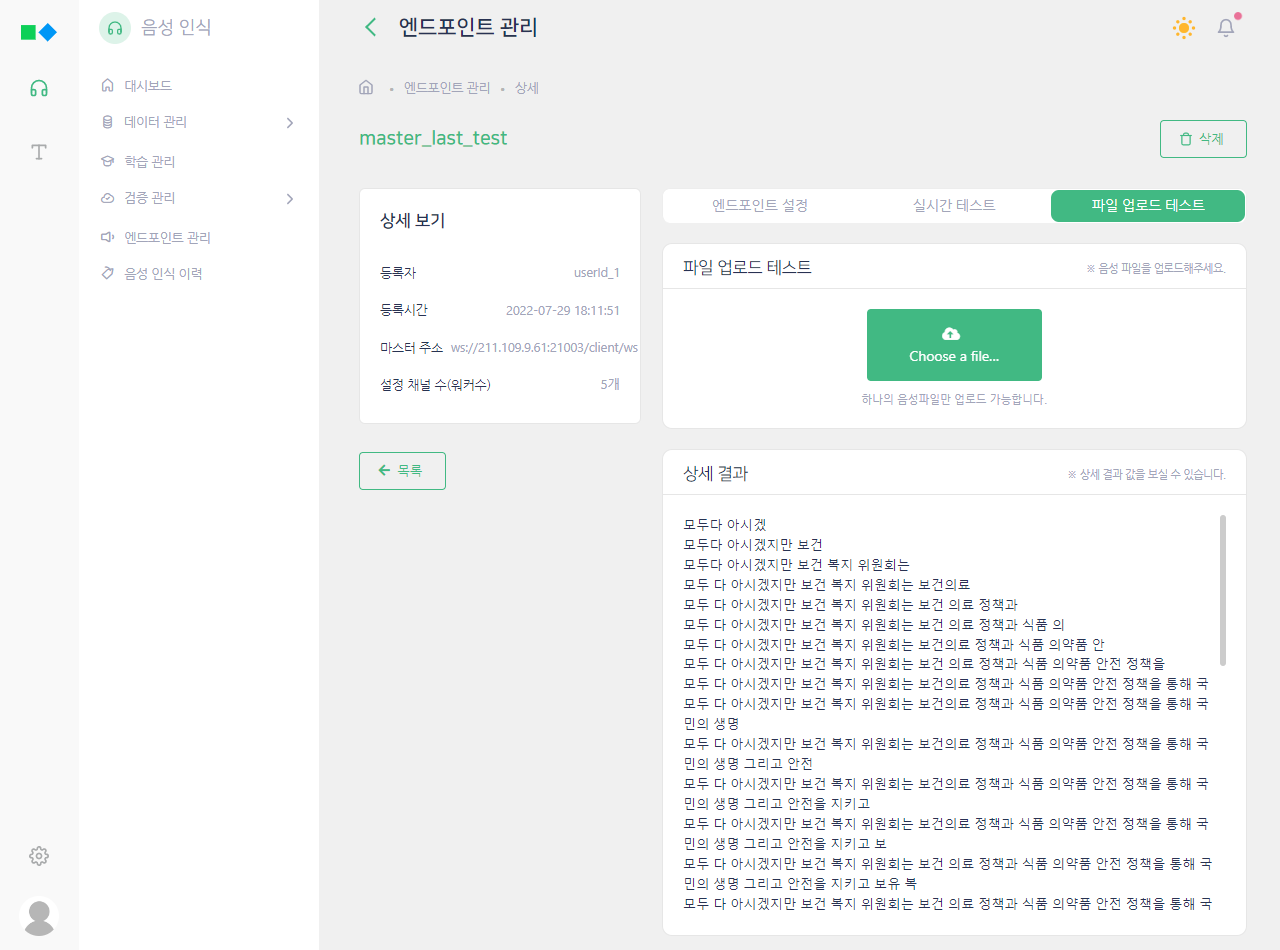Expand the 검증 관리 submenu

tap(289, 199)
